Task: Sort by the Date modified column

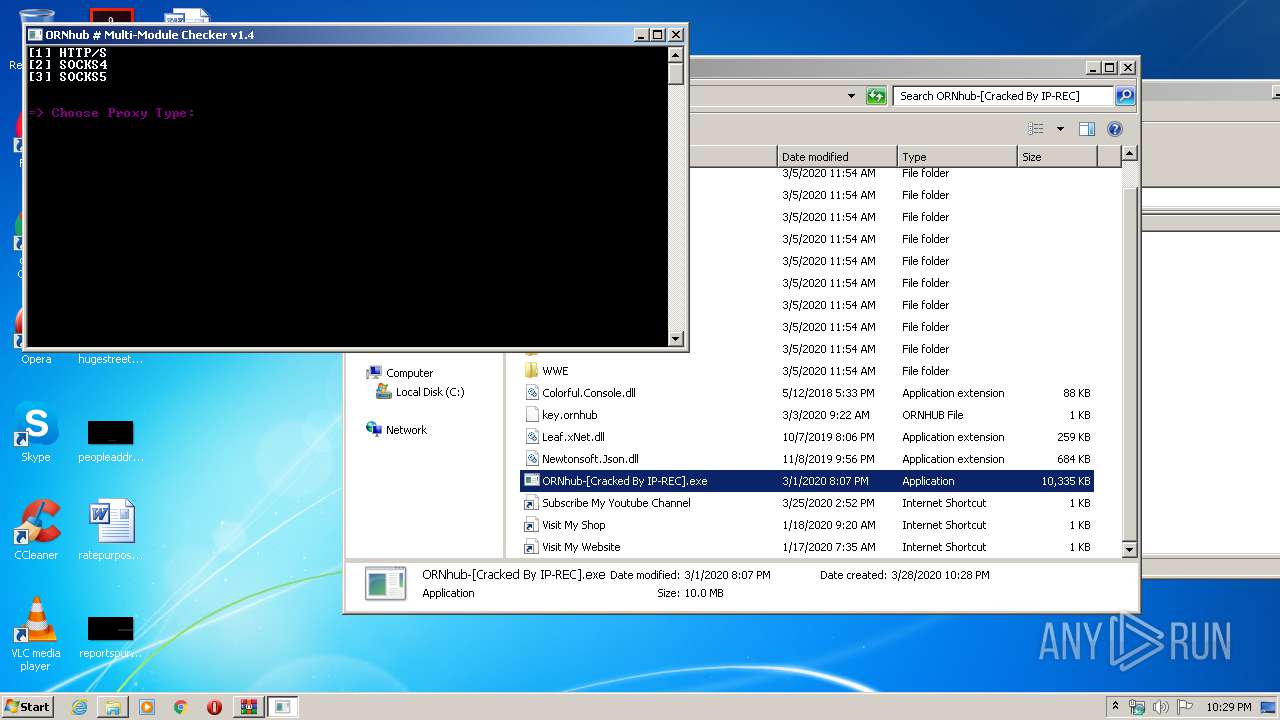Action: tap(837, 157)
